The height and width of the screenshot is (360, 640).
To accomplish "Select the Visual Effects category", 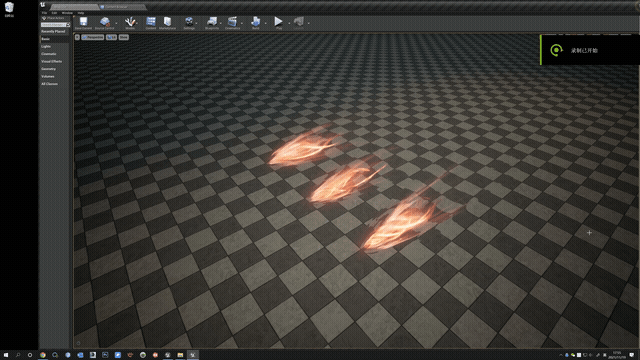I will (51, 61).
